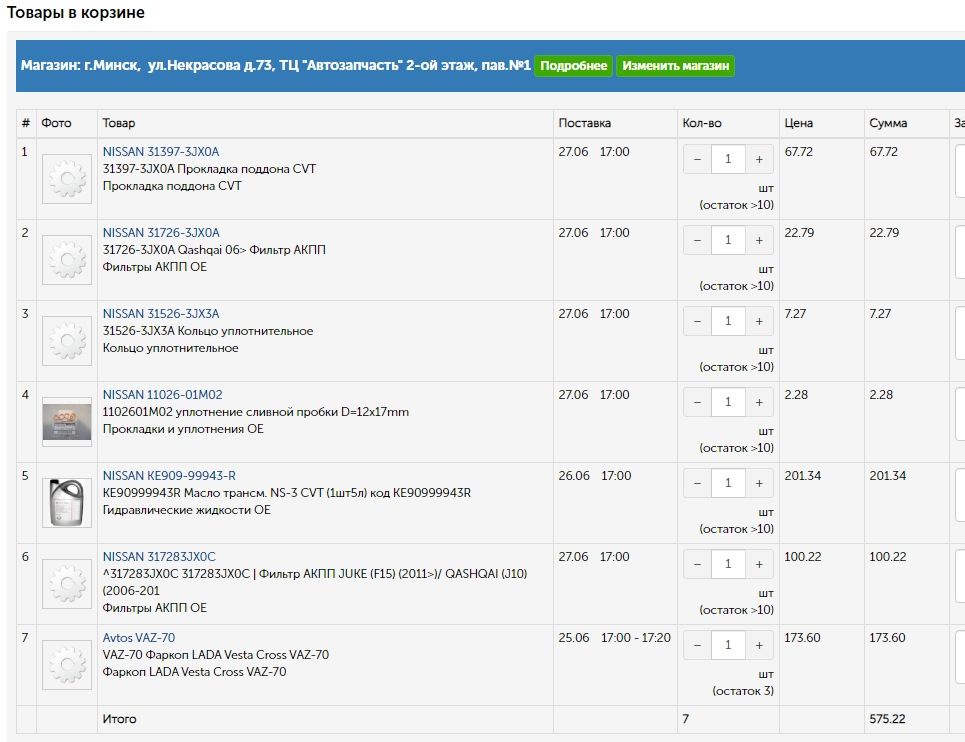
Task: Click the Подробнее store details button
Action: click(574, 66)
